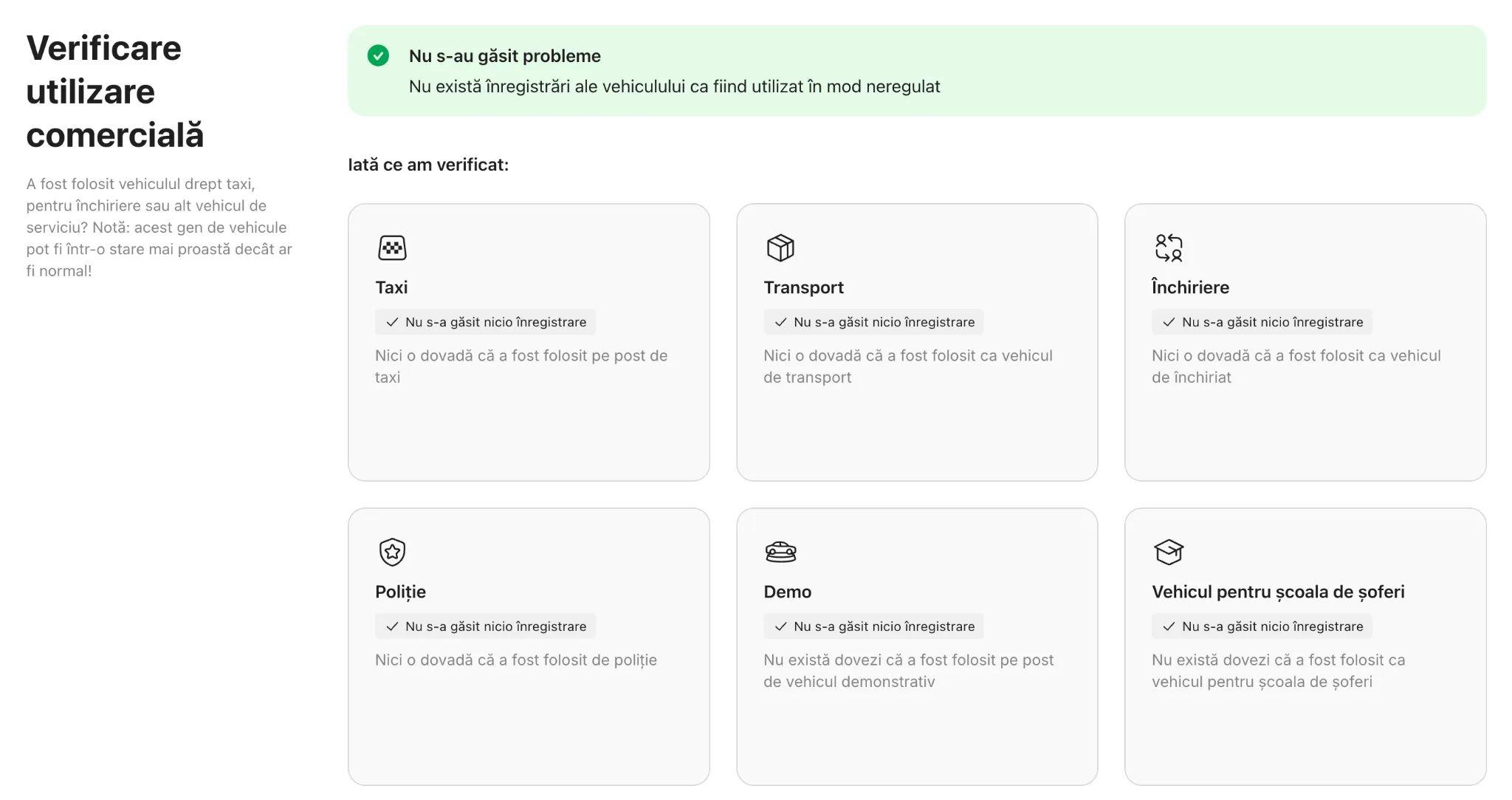Click the 'Verificare utilizare comercială' heading
Screen dimensions: 1512x800
(114, 92)
